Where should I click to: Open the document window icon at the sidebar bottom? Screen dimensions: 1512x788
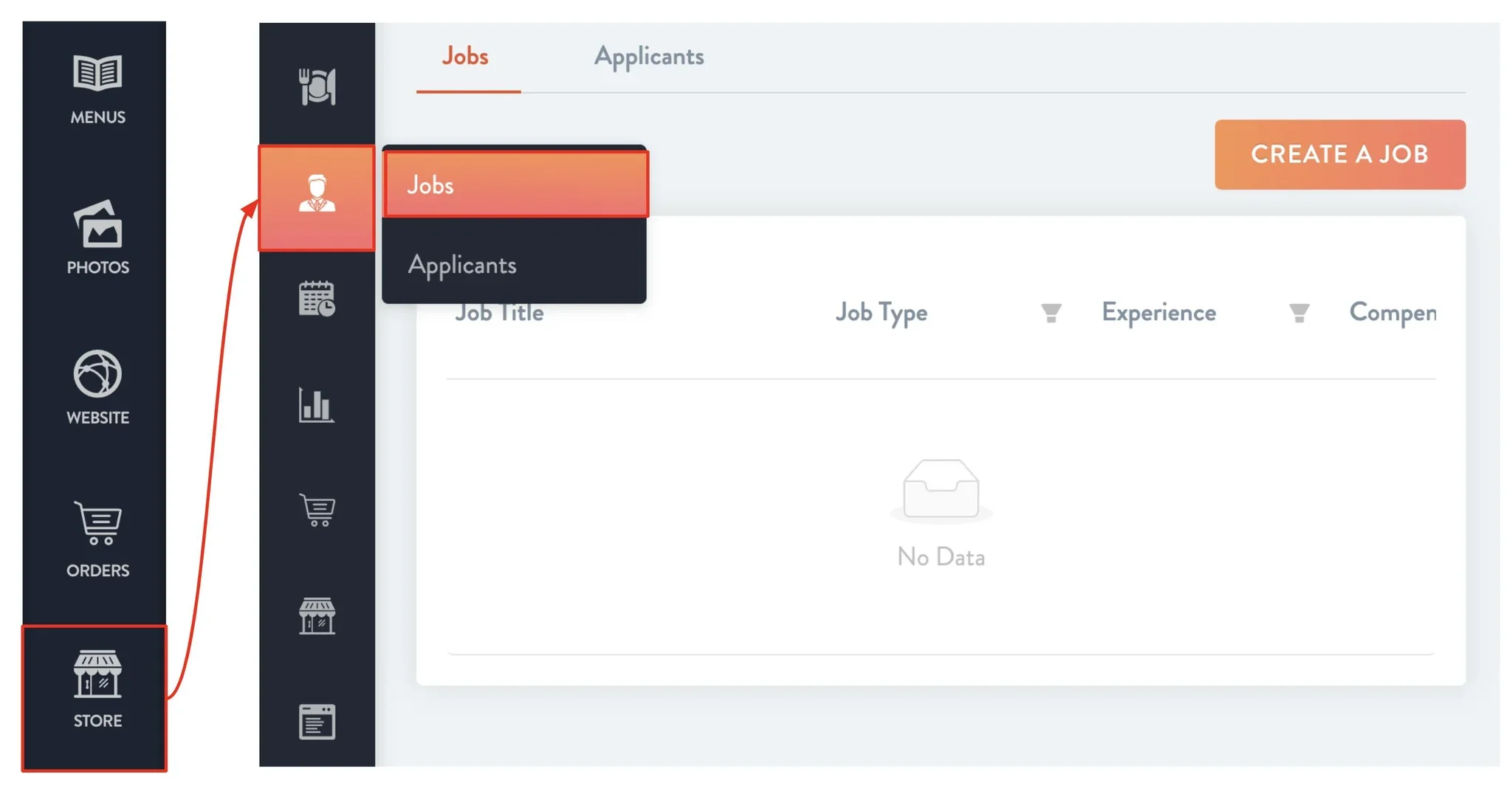tap(317, 721)
